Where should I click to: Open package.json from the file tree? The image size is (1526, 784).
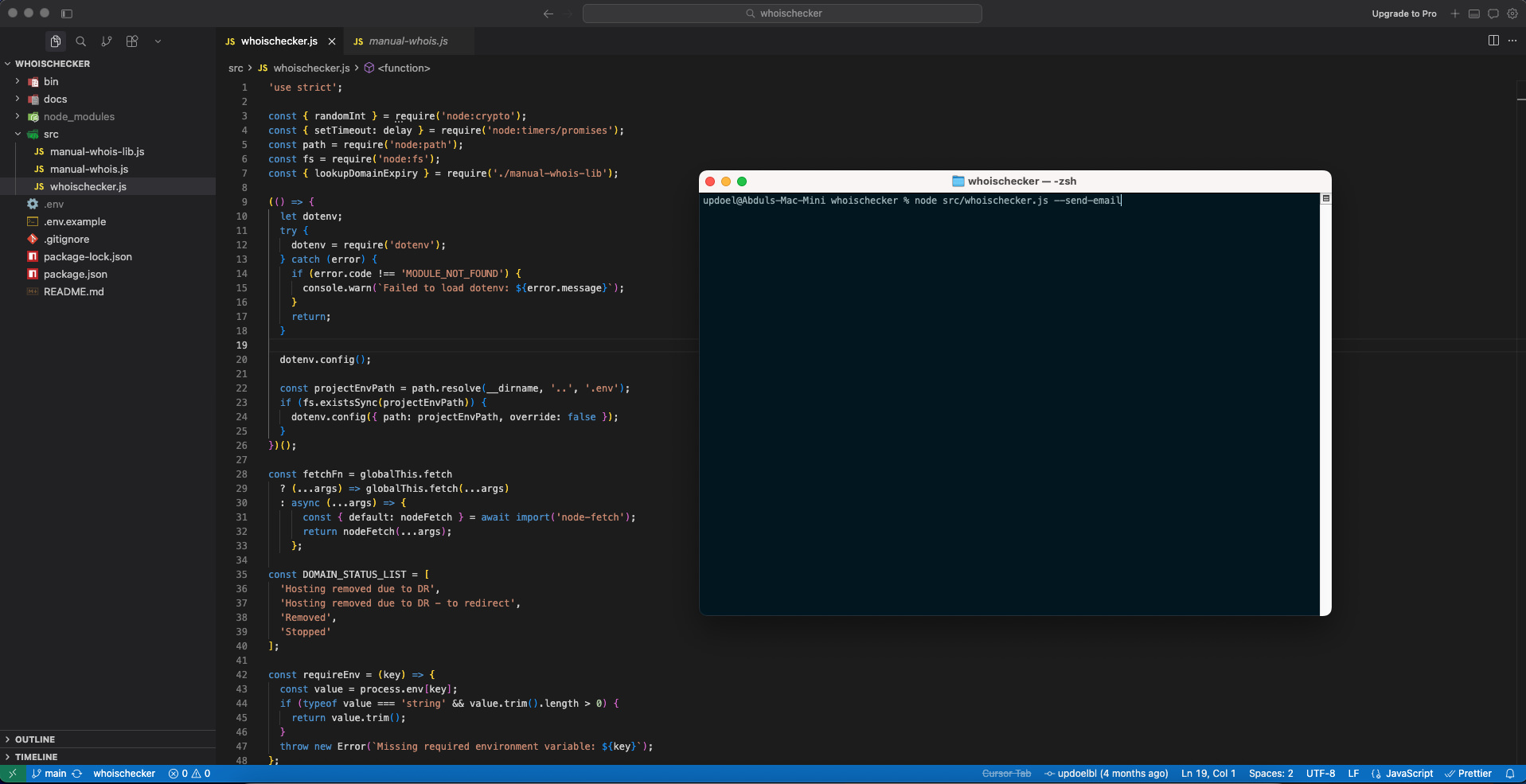point(75,275)
